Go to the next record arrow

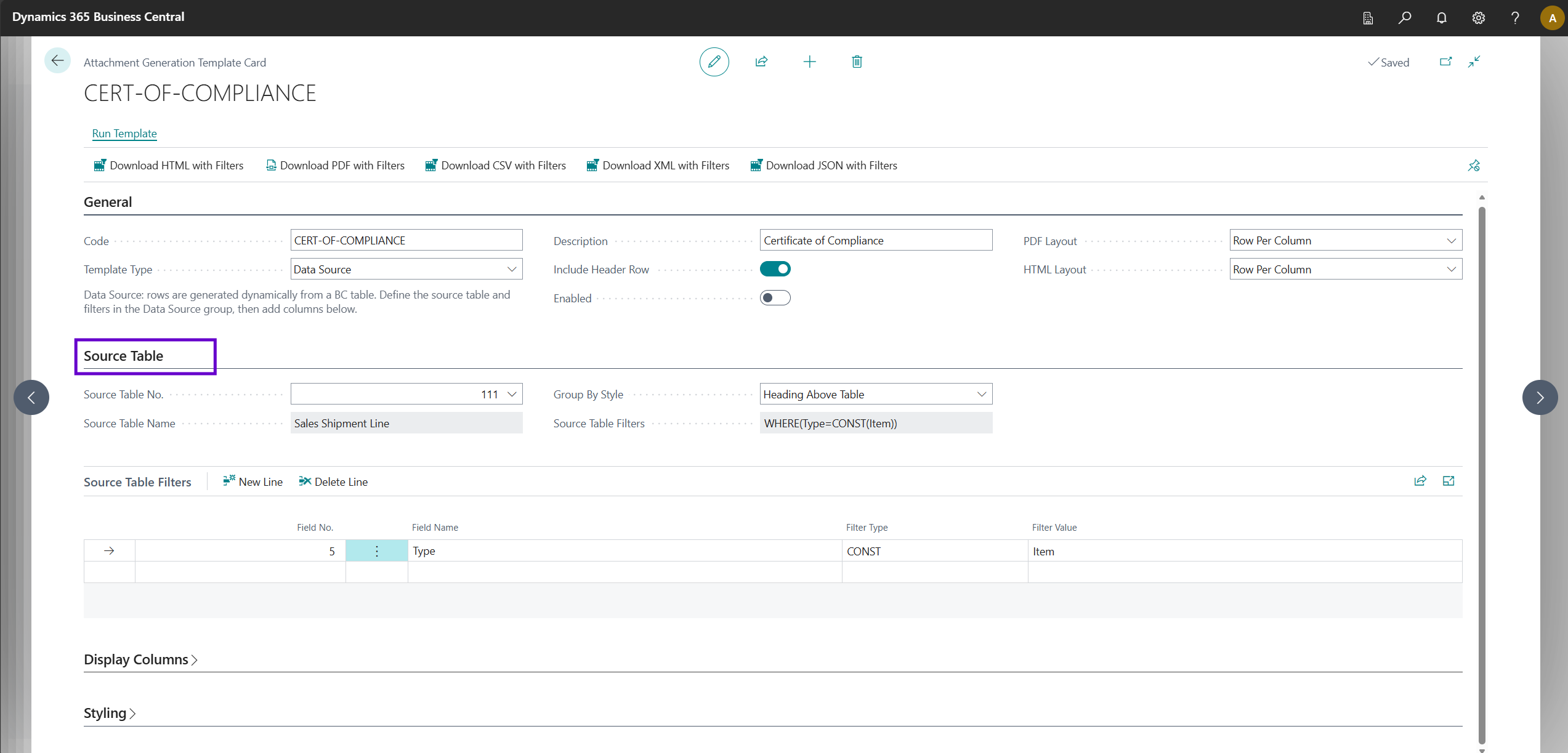coord(1540,397)
